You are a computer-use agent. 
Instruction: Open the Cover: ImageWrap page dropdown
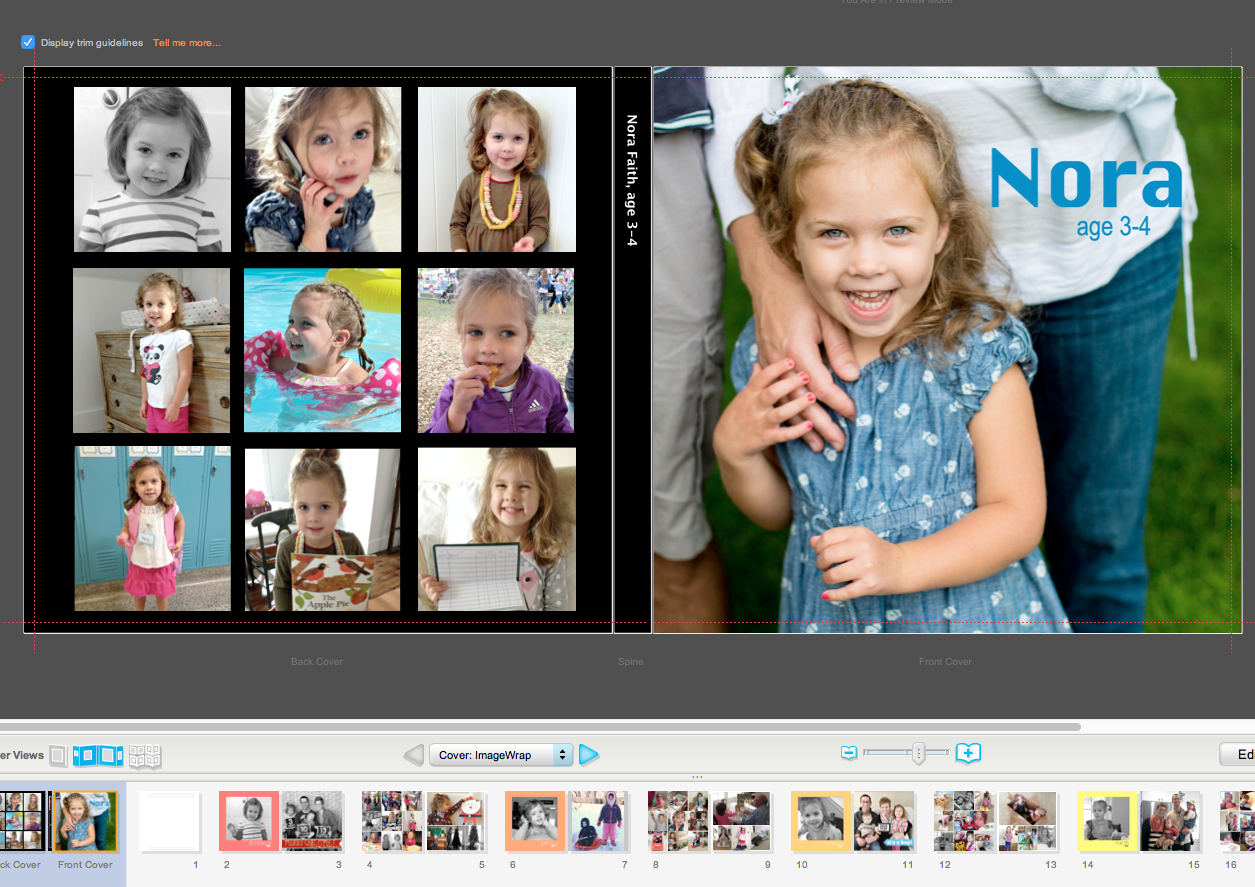(501, 755)
